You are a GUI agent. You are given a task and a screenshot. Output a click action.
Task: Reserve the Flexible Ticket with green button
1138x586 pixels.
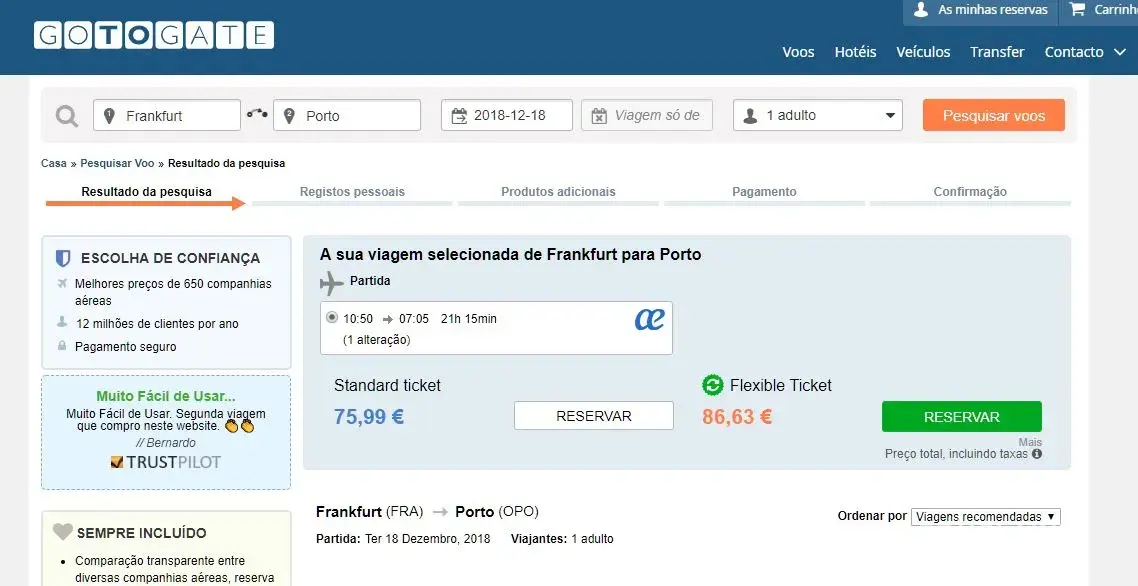(x=961, y=417)
